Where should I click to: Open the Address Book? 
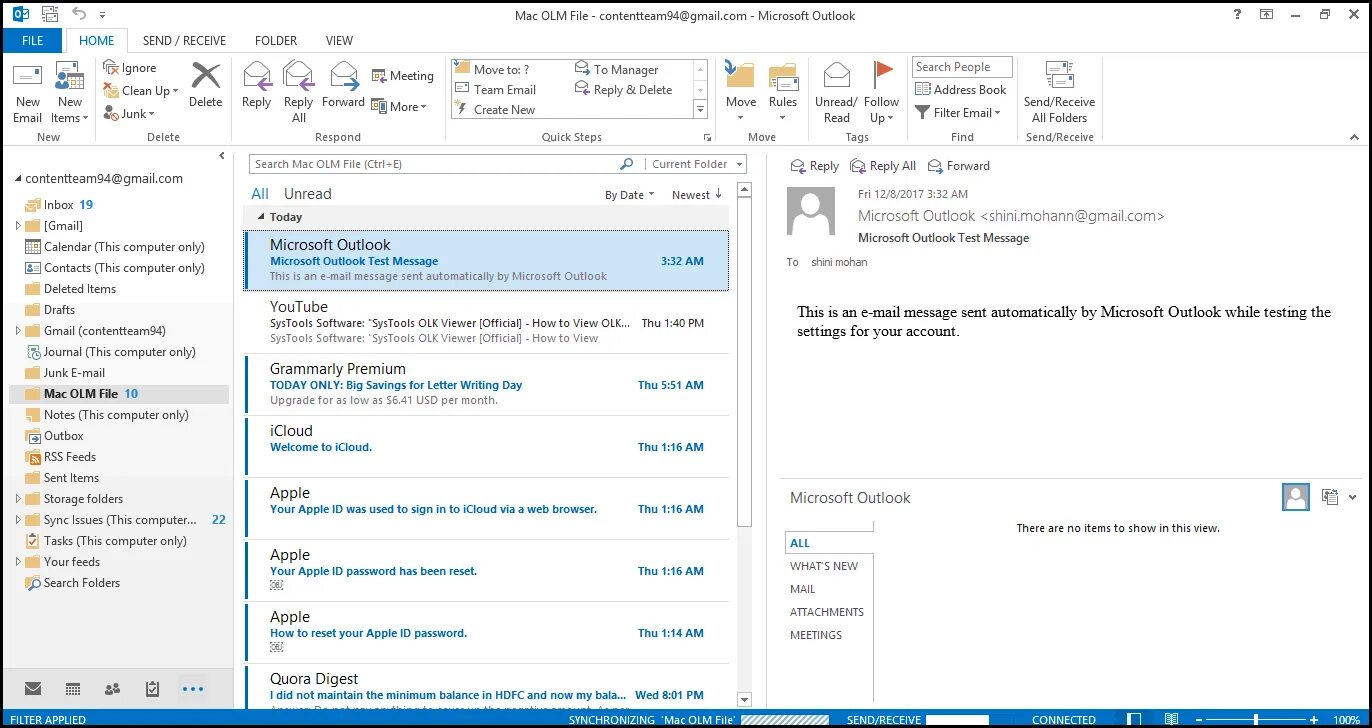click(961, 90)
